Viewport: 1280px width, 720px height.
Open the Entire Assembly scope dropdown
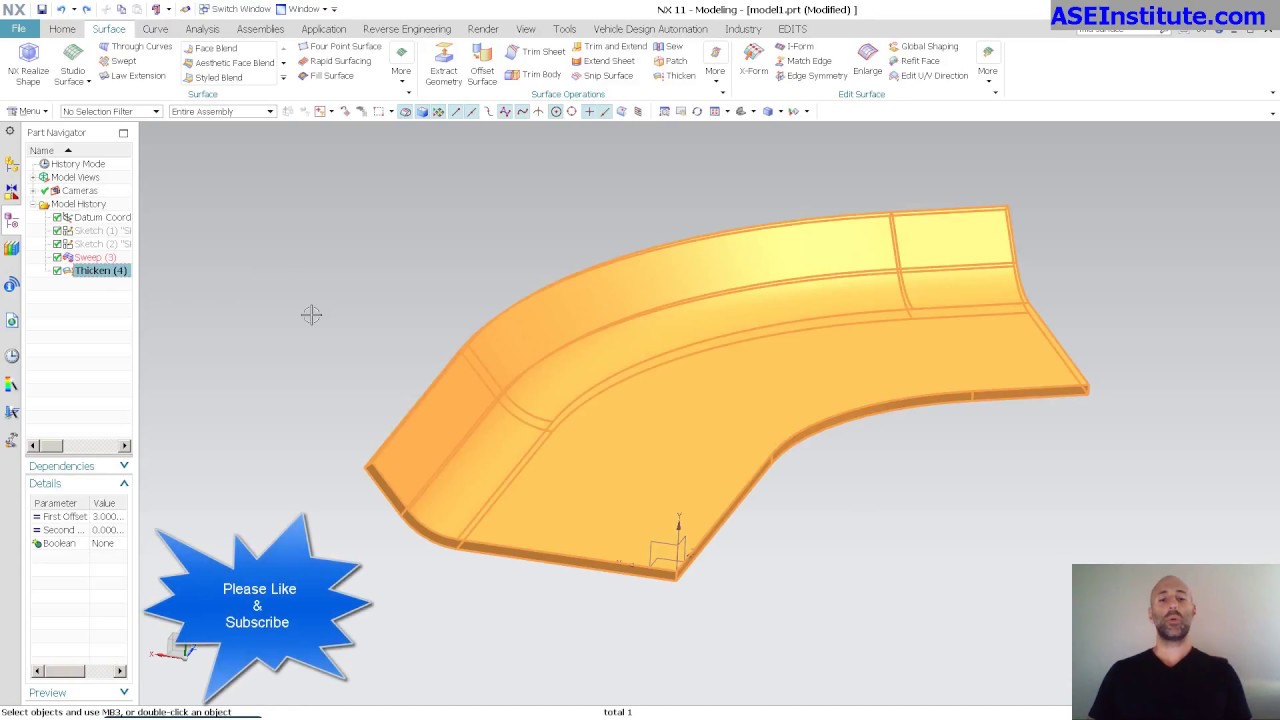click(x=222, y=111)
